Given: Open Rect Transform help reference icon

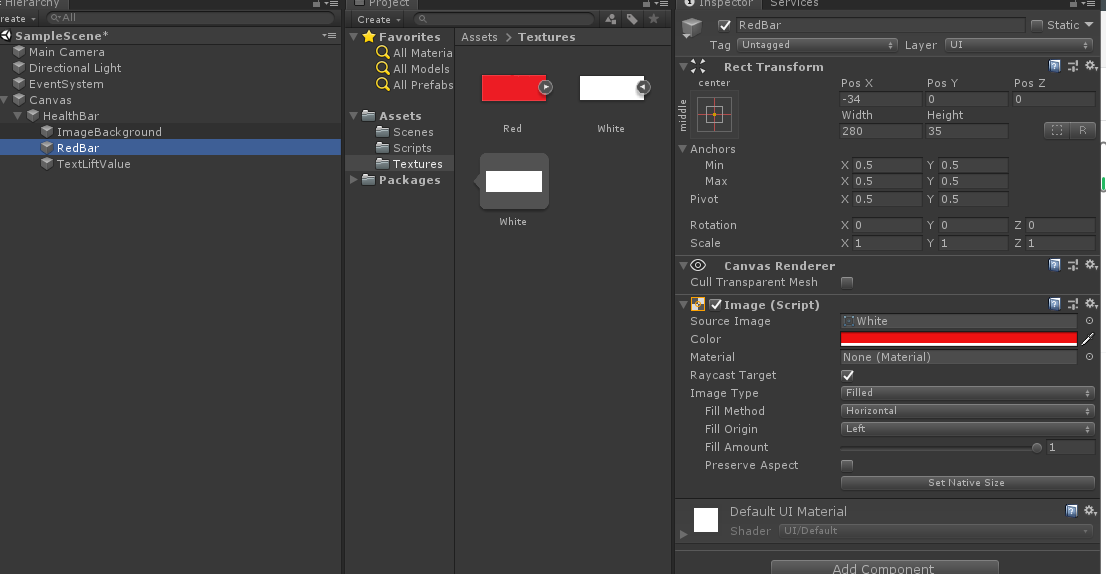Looking at the screenshot, I should point(1055,66).
